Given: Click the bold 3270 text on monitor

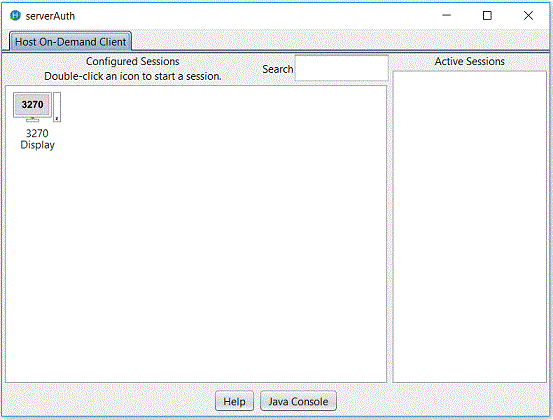Looking at the screenshot, I should 32,104.
